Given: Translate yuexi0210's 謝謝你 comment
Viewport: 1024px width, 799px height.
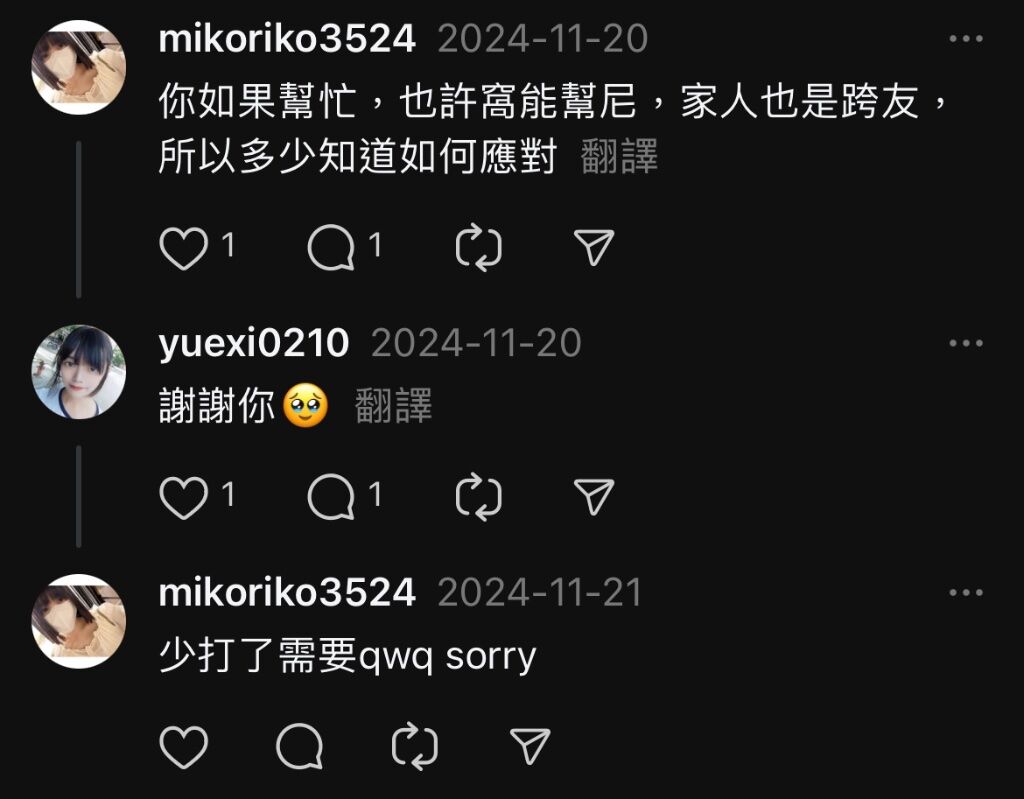Looking at the screenshot, I should [393, 406].
